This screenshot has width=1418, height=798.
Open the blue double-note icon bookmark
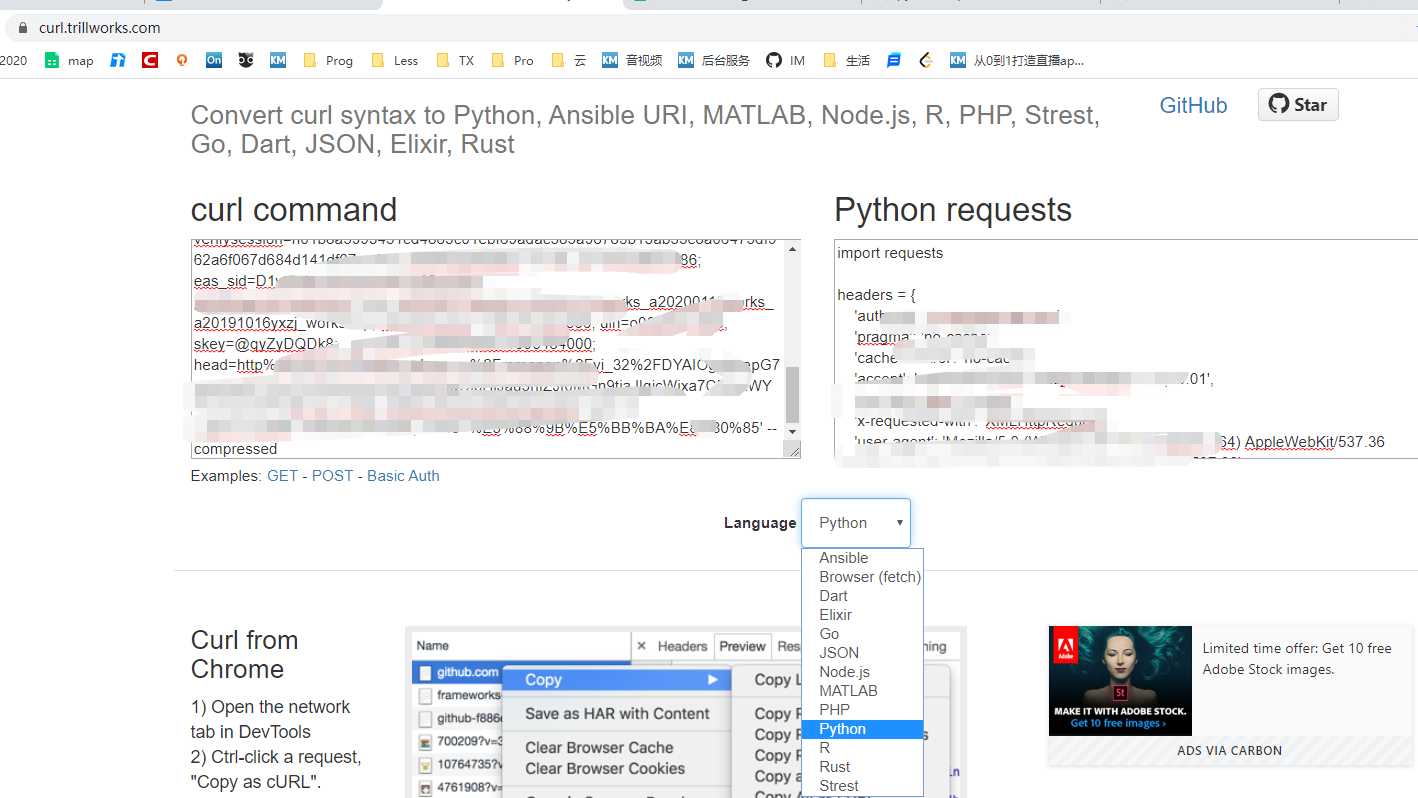coord(118,60)
